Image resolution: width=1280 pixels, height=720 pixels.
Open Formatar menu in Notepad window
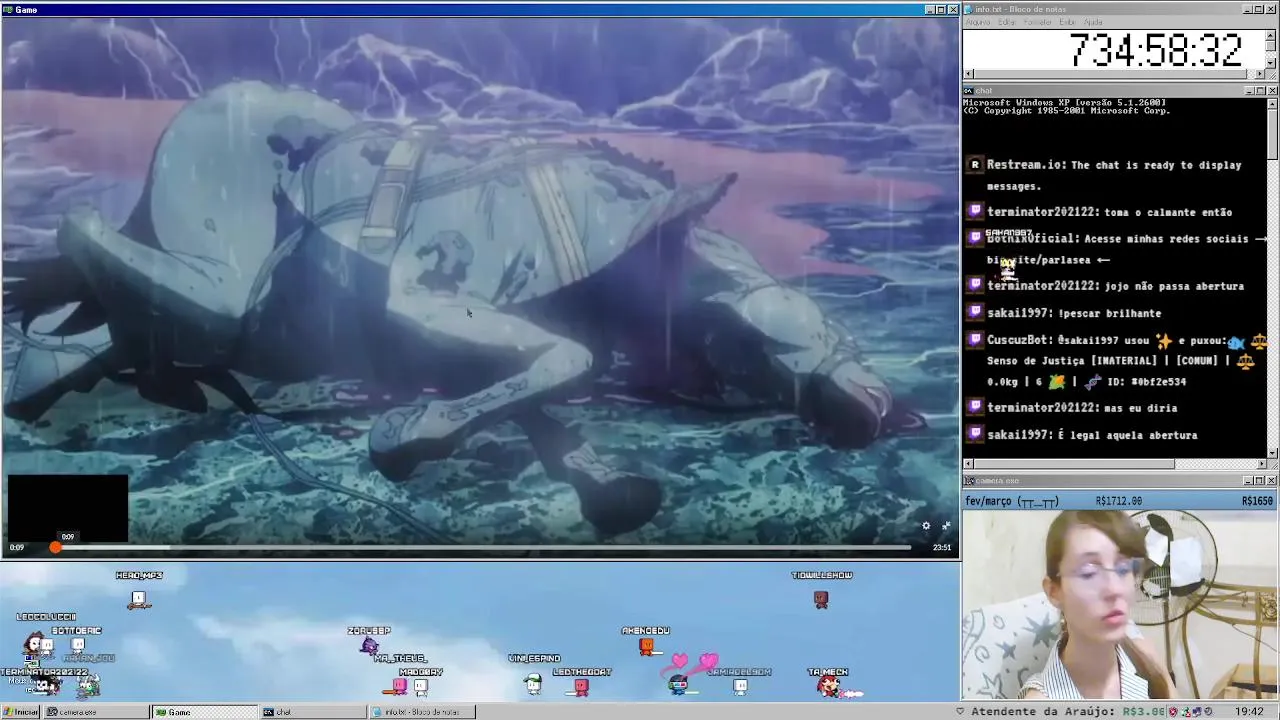(1038, 22)
